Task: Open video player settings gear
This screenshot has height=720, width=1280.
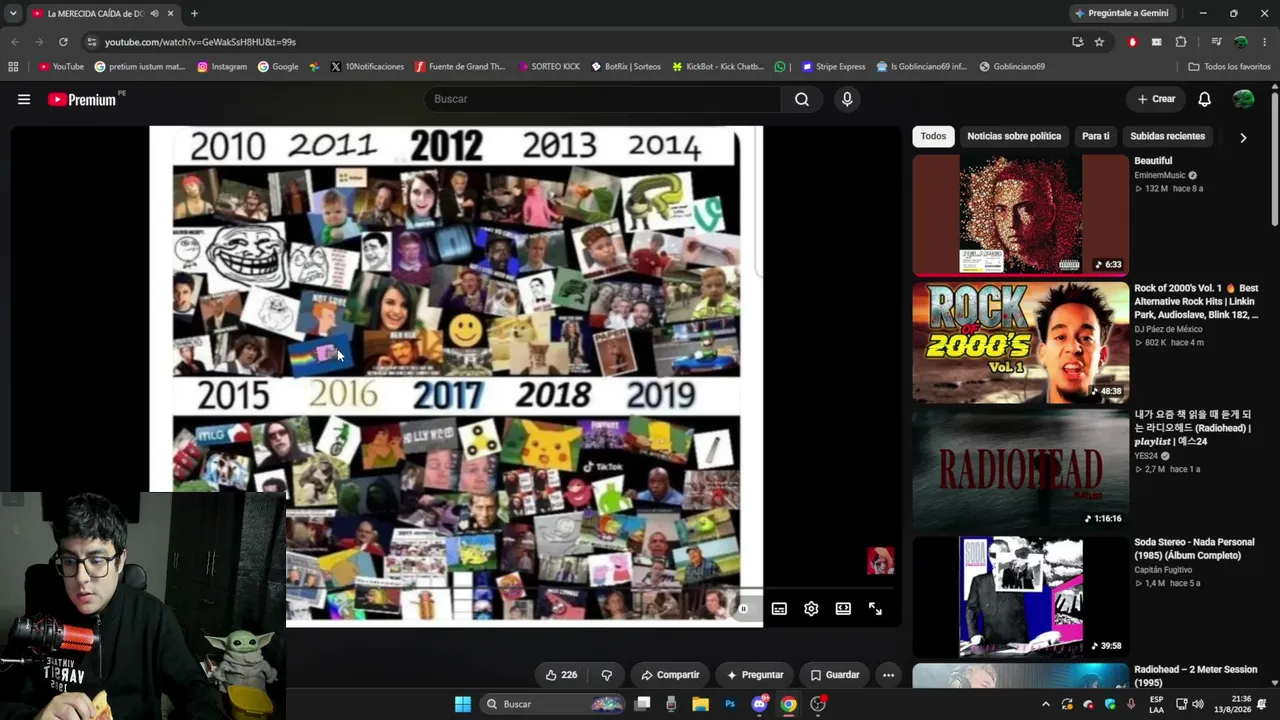Action: (811, 608)
